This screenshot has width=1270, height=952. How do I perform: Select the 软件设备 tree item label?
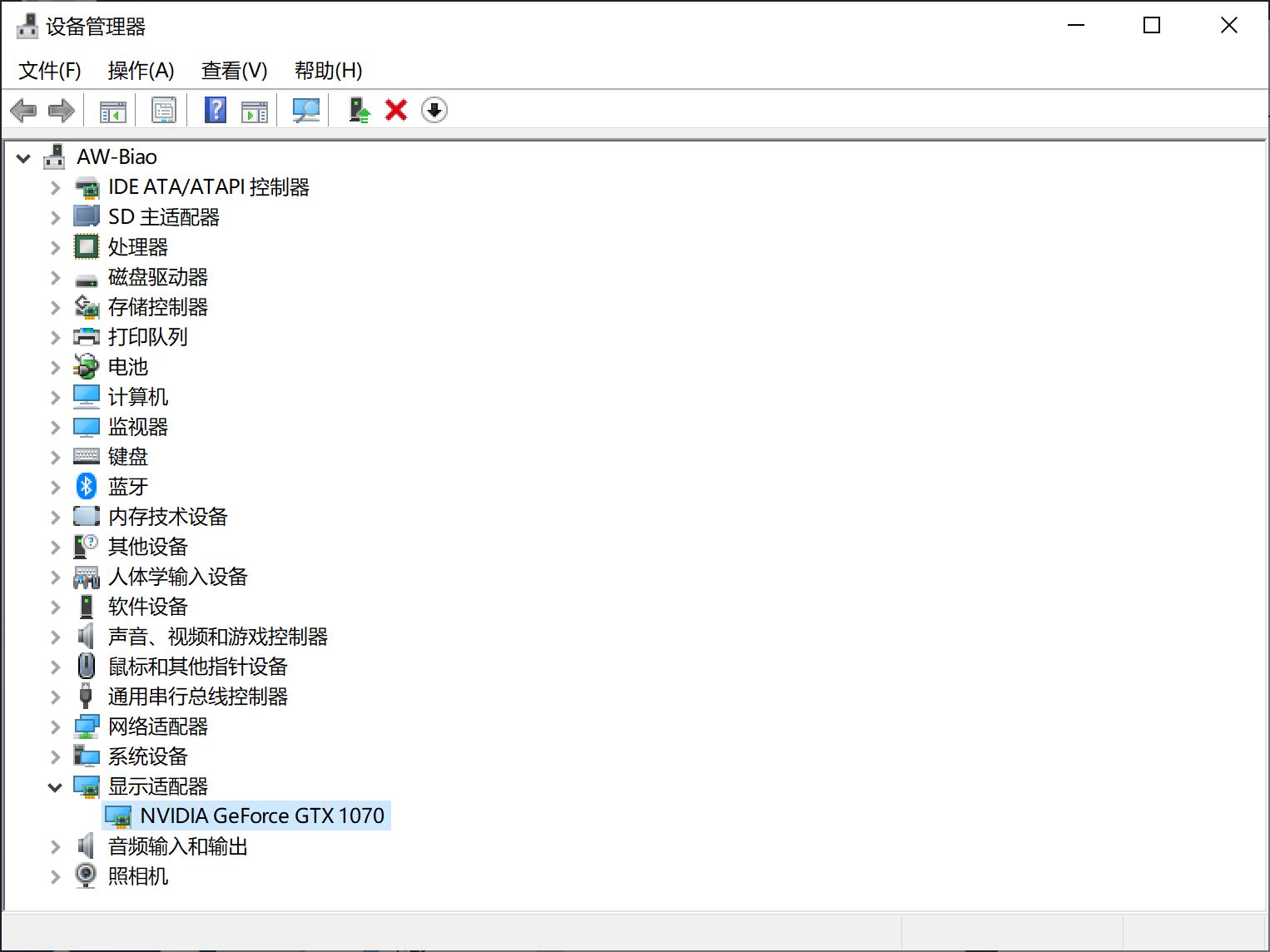[x=148, y=607]
